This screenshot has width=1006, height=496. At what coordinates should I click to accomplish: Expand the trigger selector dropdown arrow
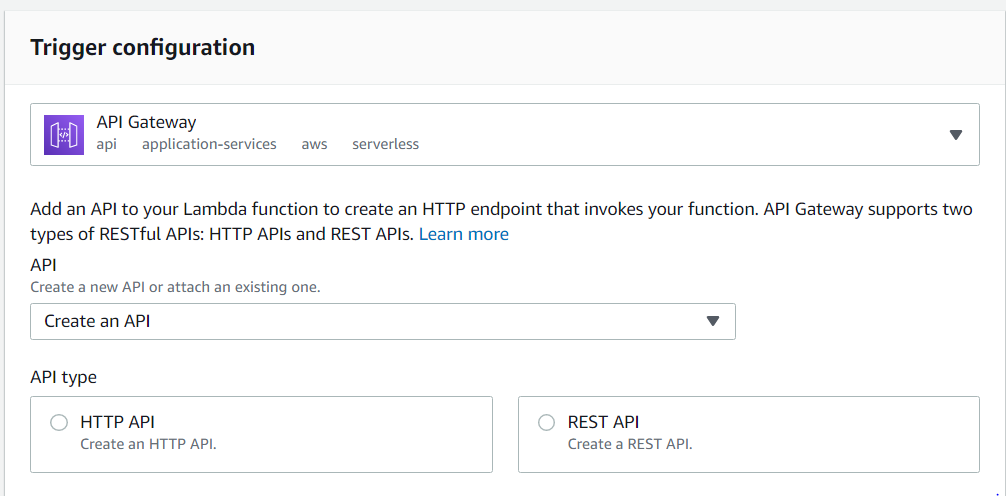tap(955, 135)
